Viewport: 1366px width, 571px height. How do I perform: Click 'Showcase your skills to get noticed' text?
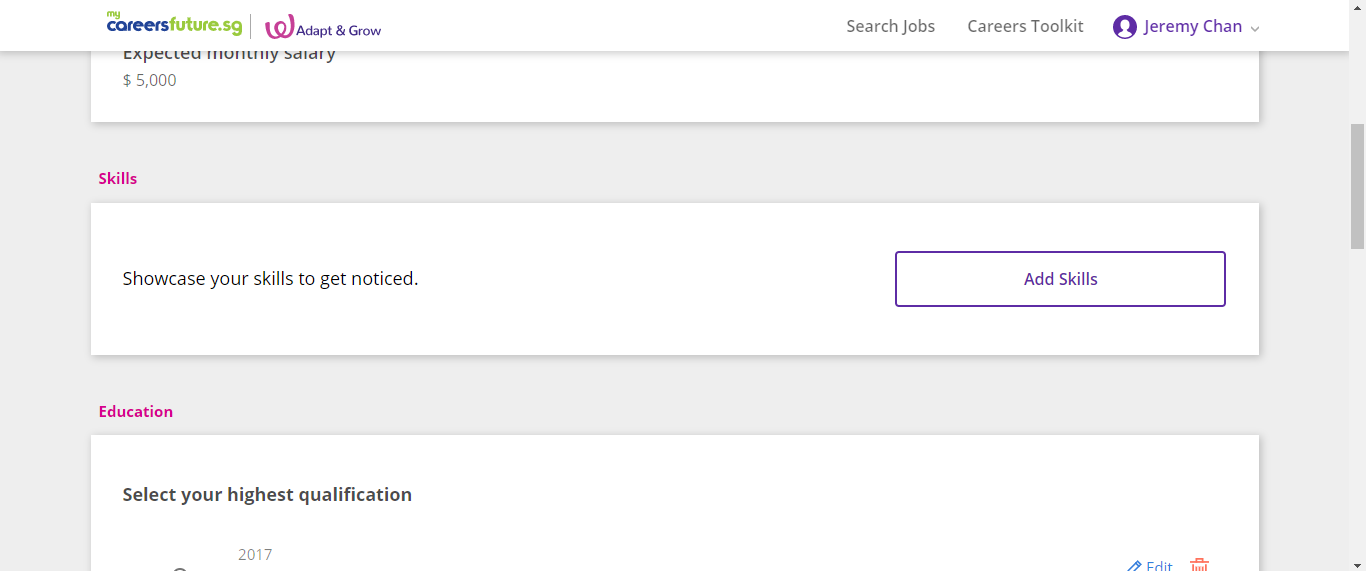(270, 279)
